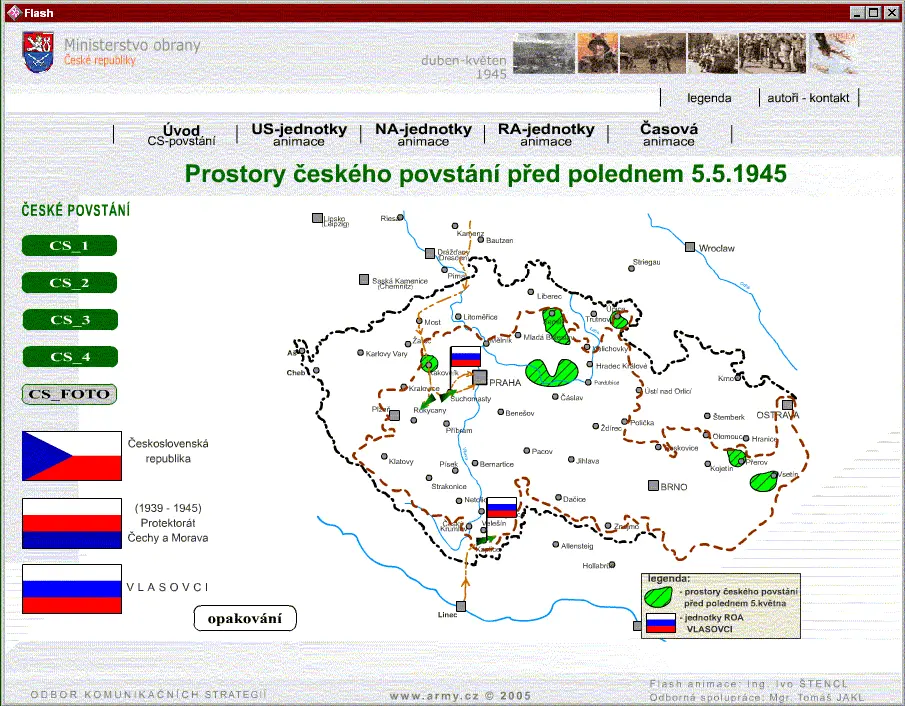
Task: Click the Wrocław city square marker
Action: [690, 247]
